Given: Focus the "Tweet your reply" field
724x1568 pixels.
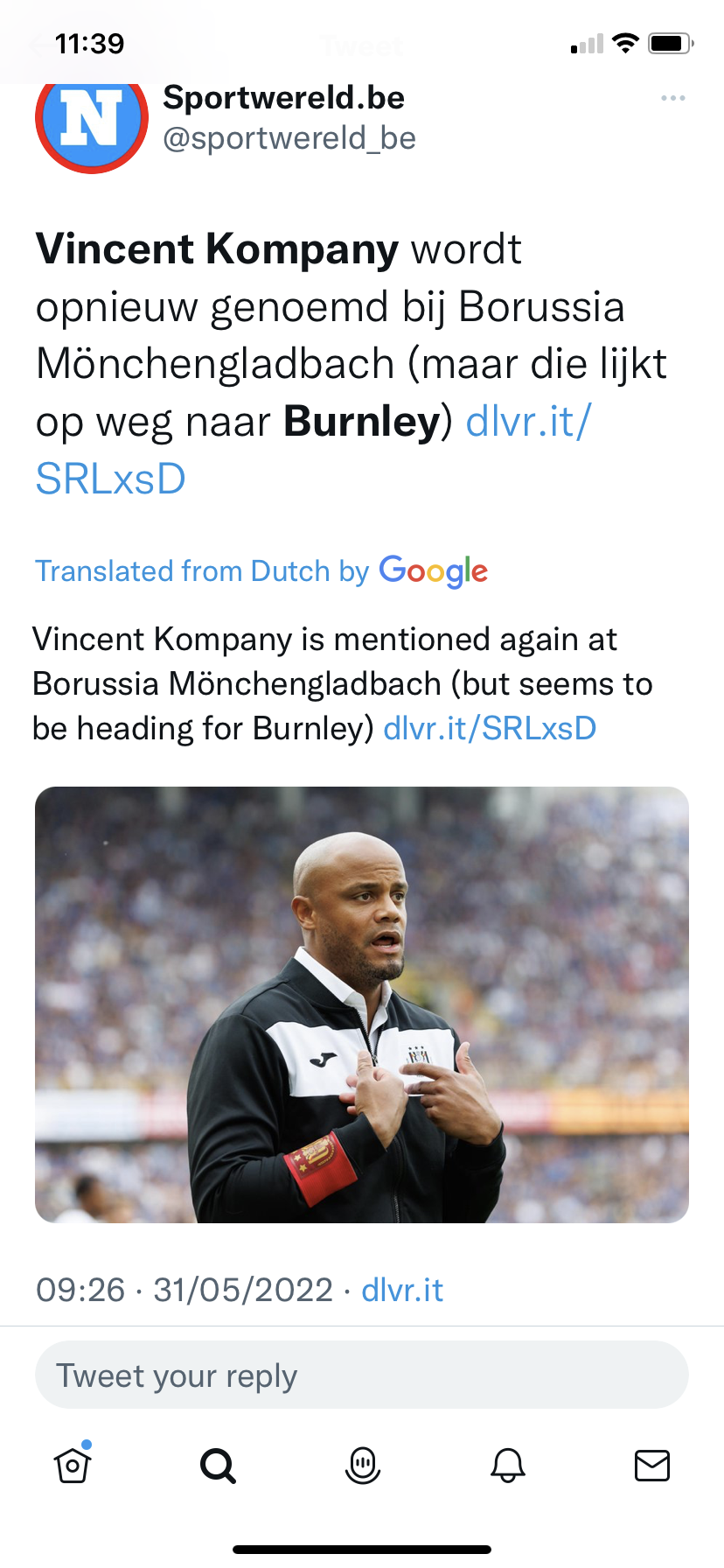Looking at the screenshot, I should (362, 1375).
